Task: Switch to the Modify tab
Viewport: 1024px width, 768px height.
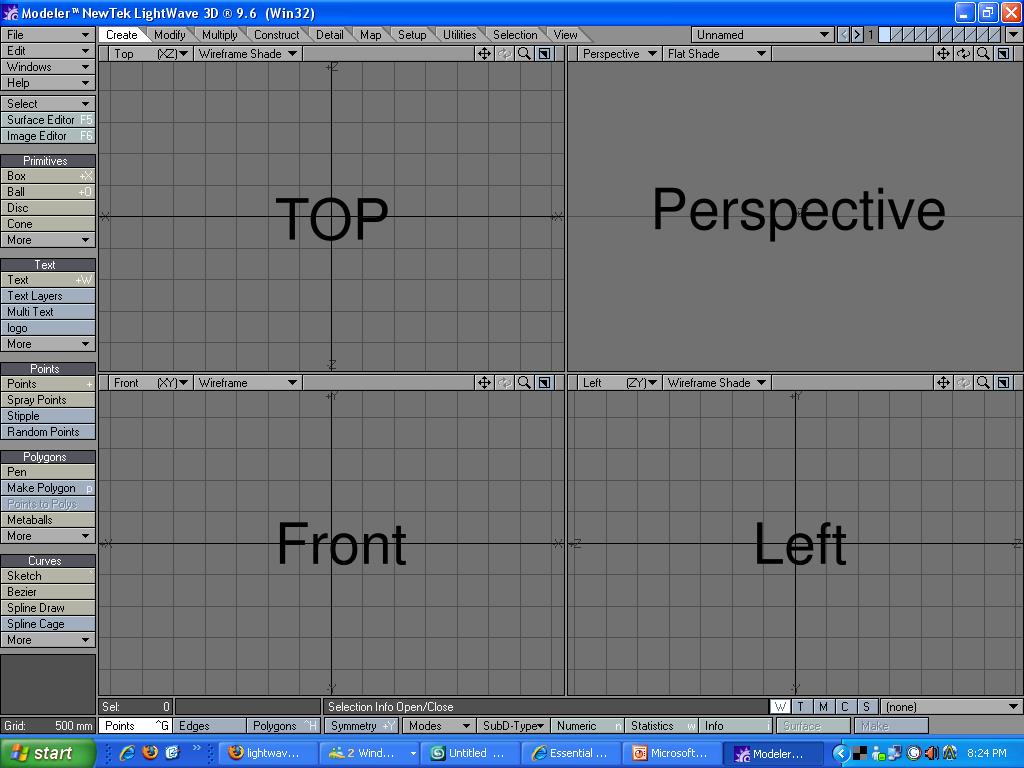Action: click(170, 35)
